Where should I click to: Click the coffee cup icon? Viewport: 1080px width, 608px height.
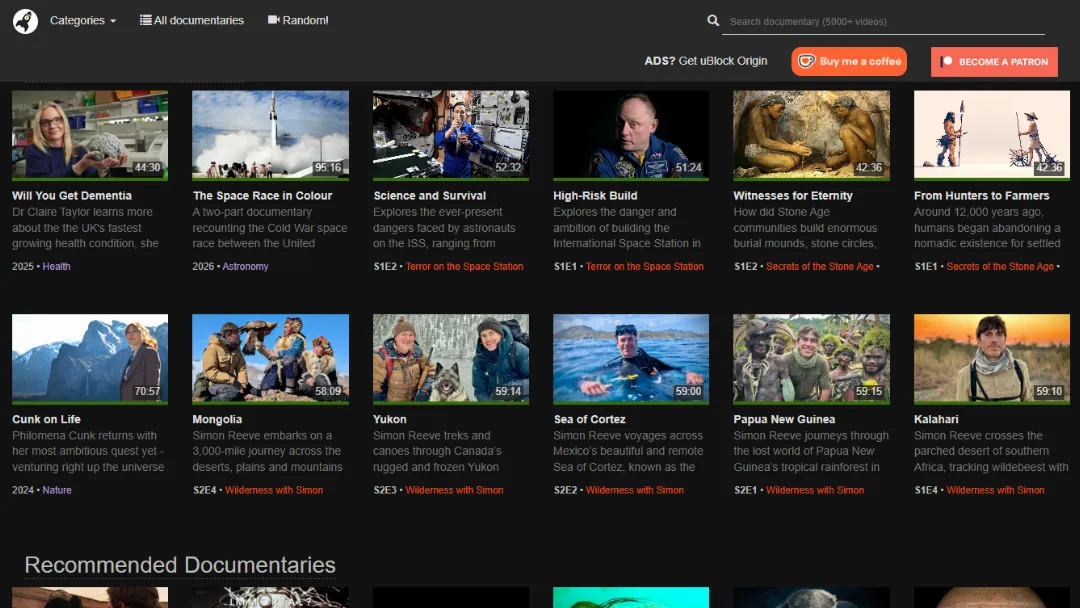[806, 61]
